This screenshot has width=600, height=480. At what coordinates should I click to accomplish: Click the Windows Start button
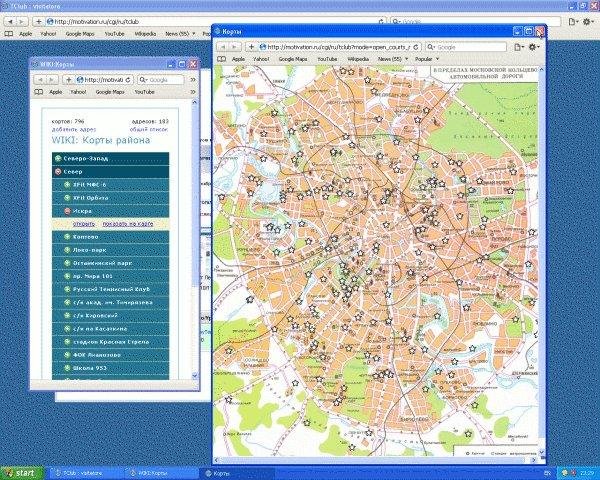pos(20,472)
